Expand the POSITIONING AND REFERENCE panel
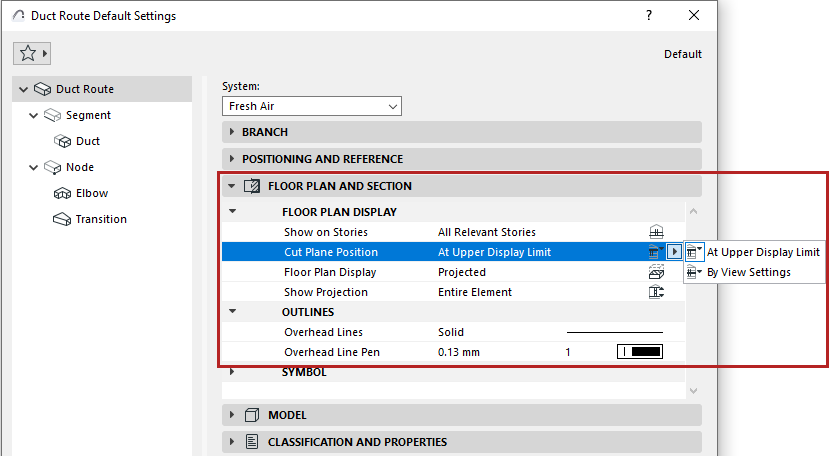The width and height of the screenshot is (829, 456). (x=232, y=159)
